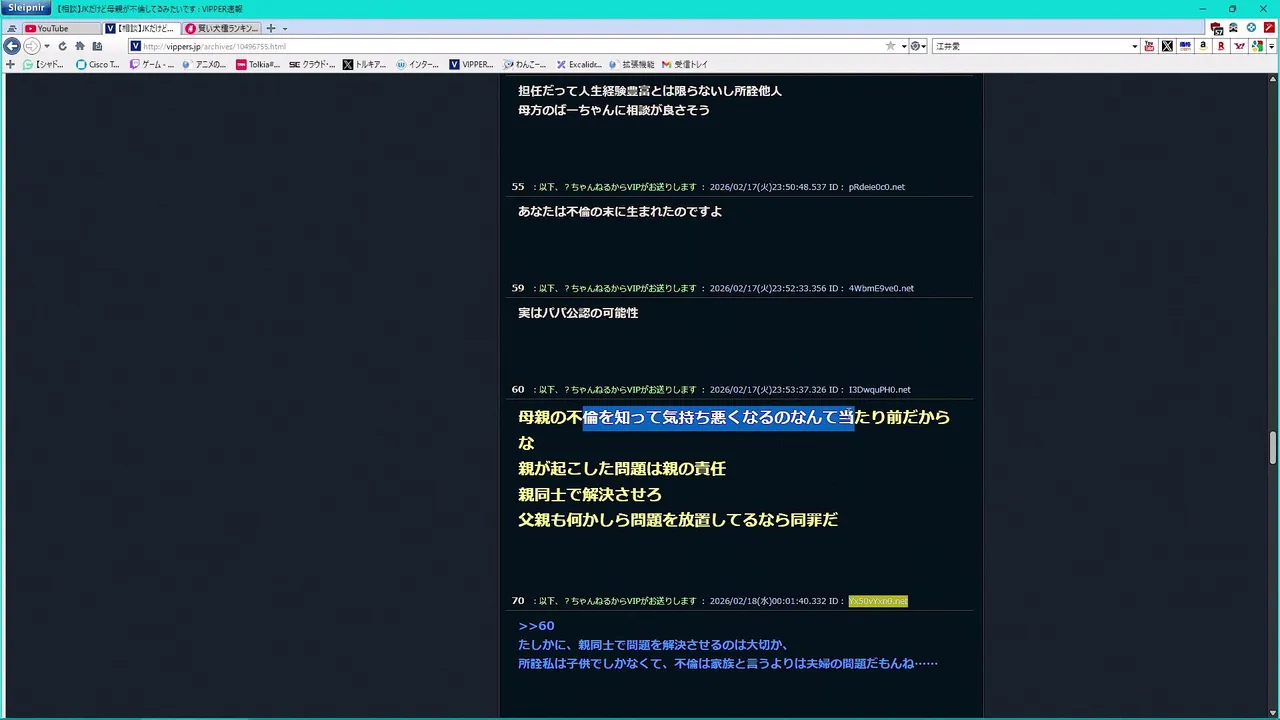This screenshot has width=1280, height=720.
Task: Click the text あなたは不倫の末に生まれたのですよ
Action: point(620,212)
